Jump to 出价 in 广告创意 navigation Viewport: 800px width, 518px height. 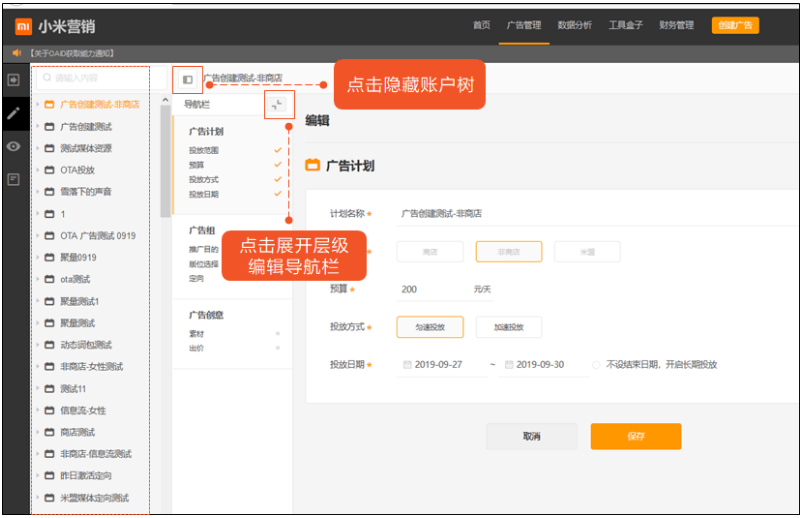pos(196,348)
